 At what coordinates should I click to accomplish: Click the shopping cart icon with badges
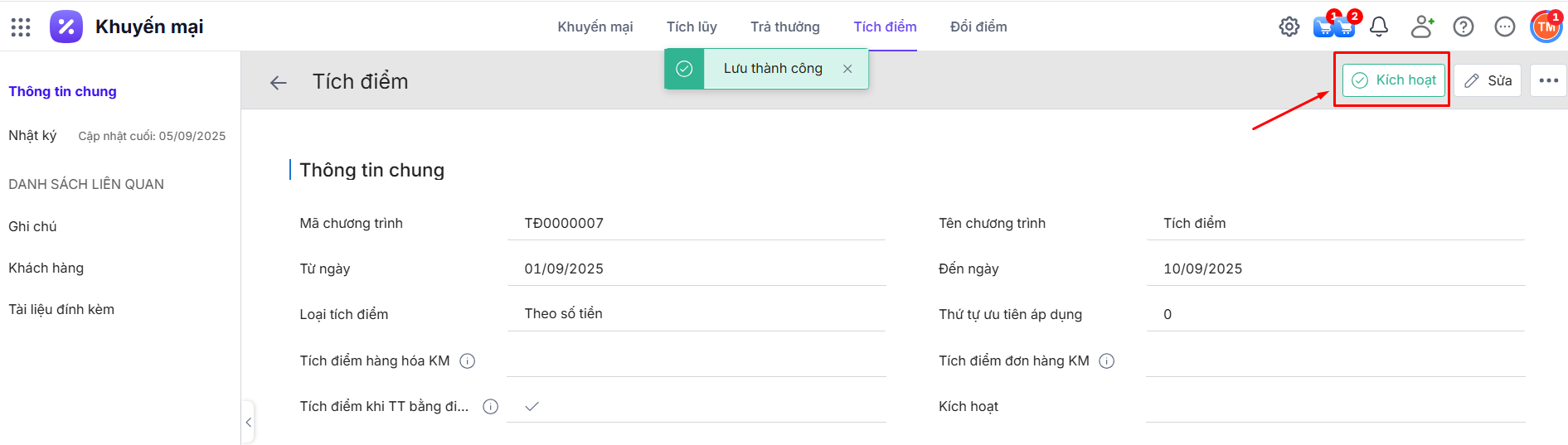point(1333,27)
